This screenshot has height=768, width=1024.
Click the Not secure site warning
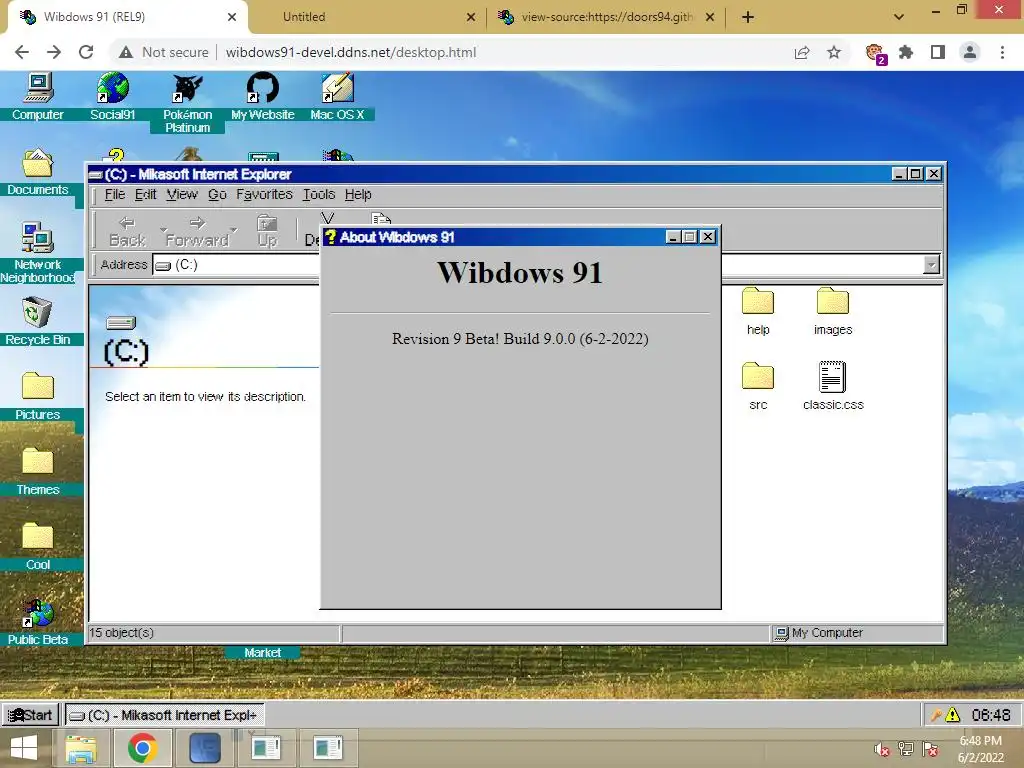pyautogui.click(x=164, y=52)
